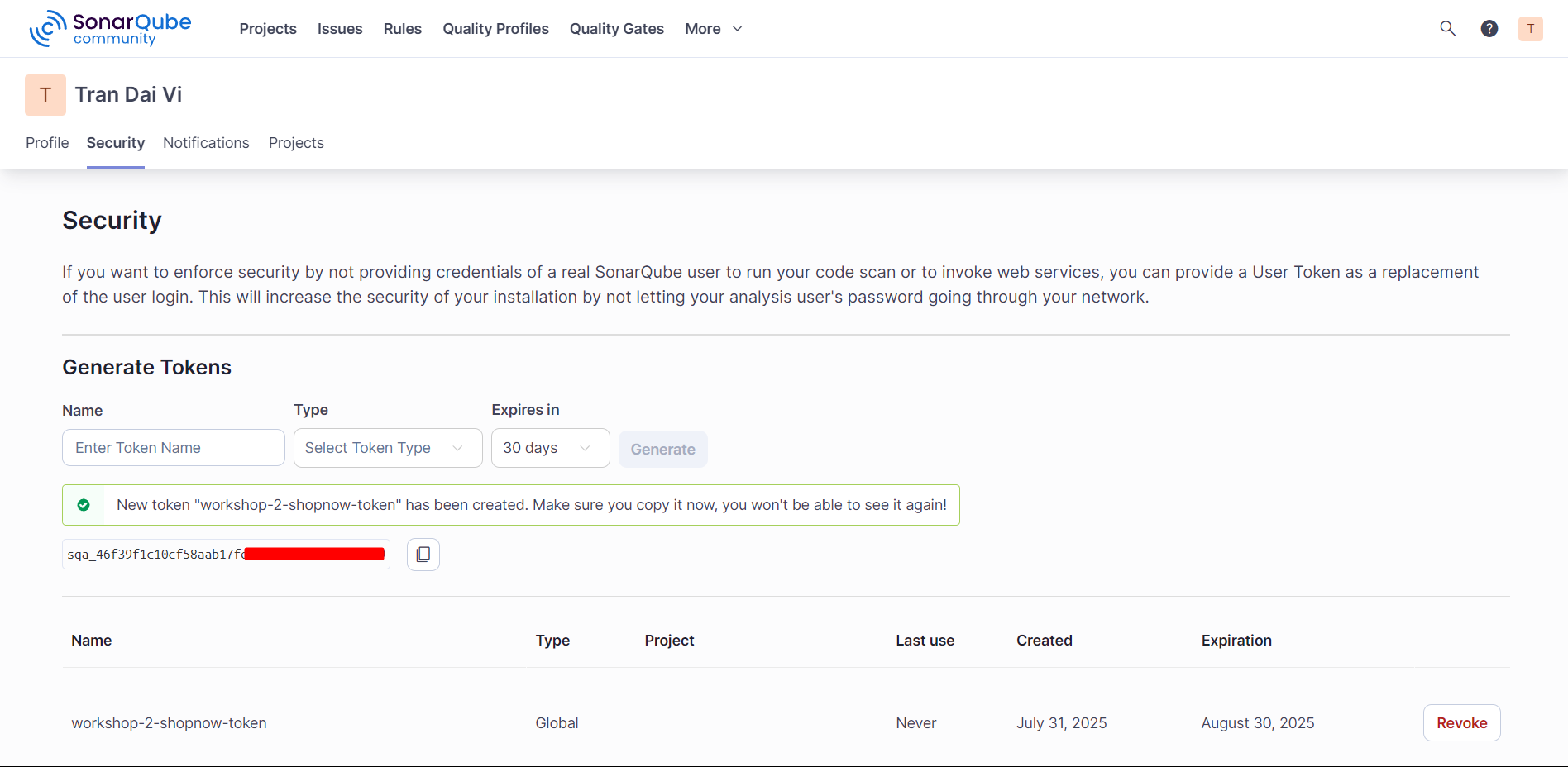Viewport: 1568px width, 767px height.
Task: Open the Quality Gates page
Action: (616, 29)
